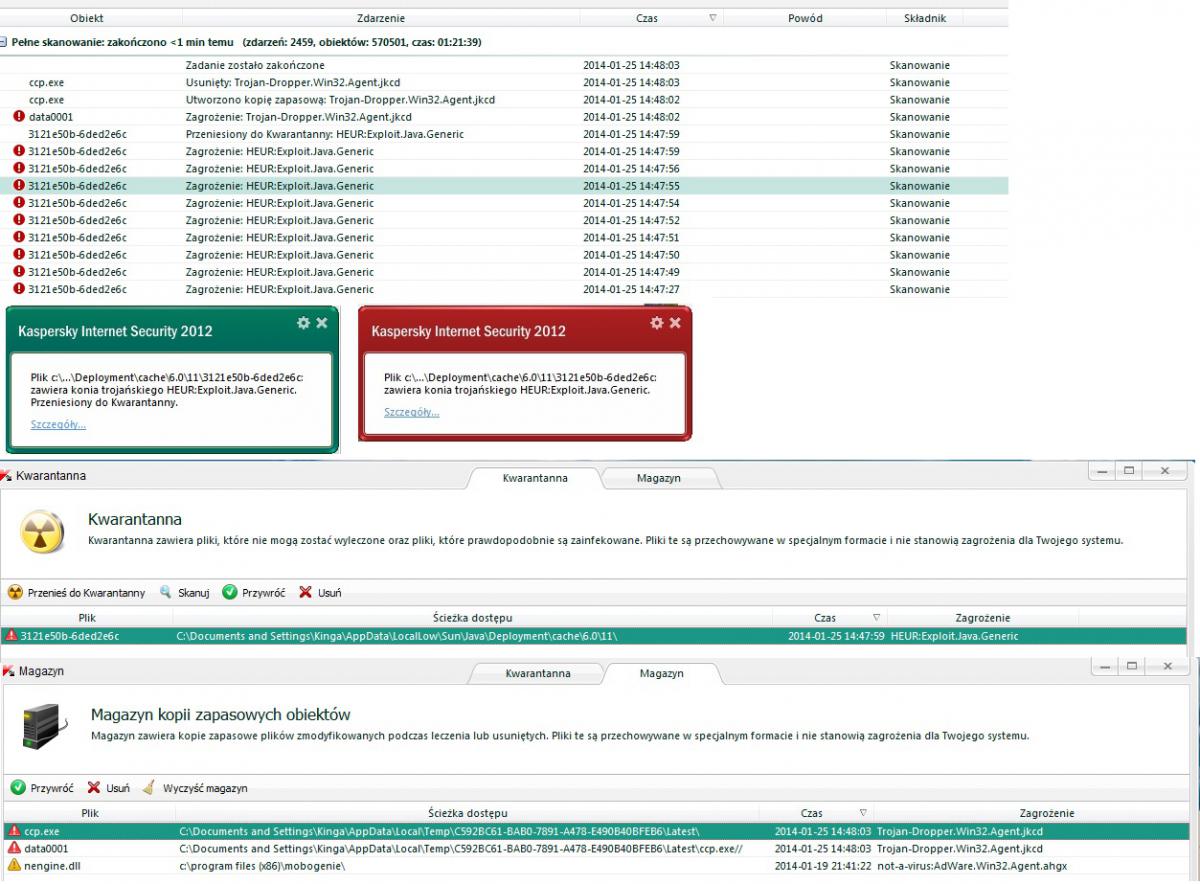Select threat row timestamped 2014-01-25 14:47:49
Image resolution: width=1200 pixels, height=884 pixels.
(x=504, y=272)
